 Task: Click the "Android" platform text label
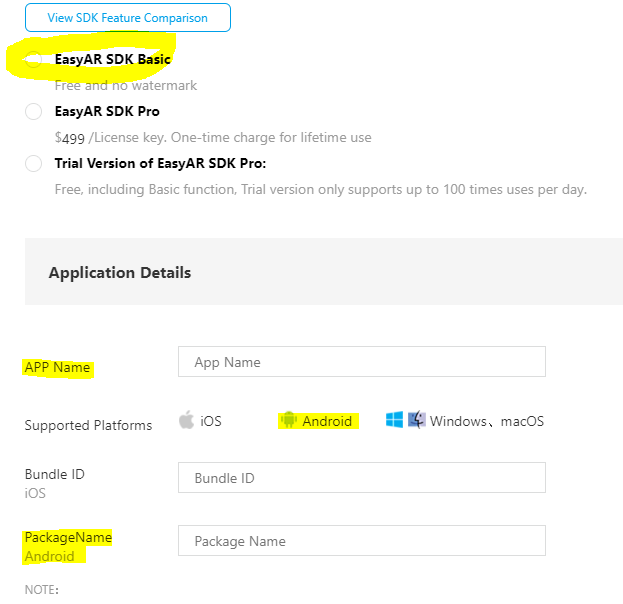click(x=327, y=421)
